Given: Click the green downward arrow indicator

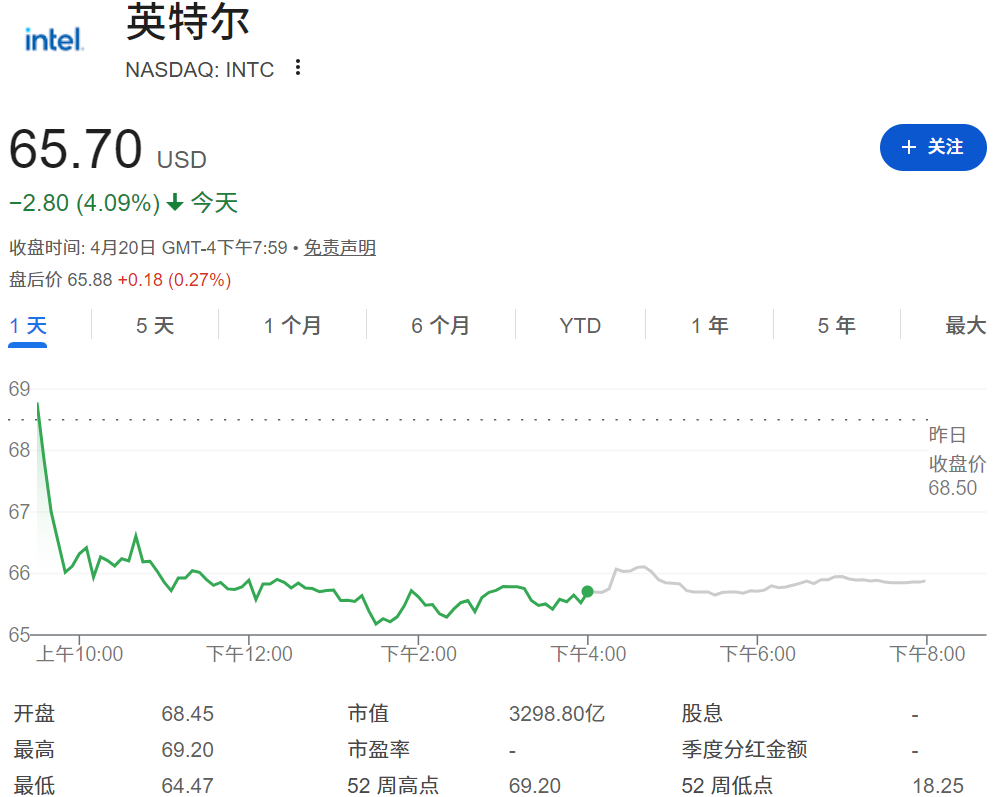Looking at the screenshot, I should pyautogui.click(x=176, y=202).
